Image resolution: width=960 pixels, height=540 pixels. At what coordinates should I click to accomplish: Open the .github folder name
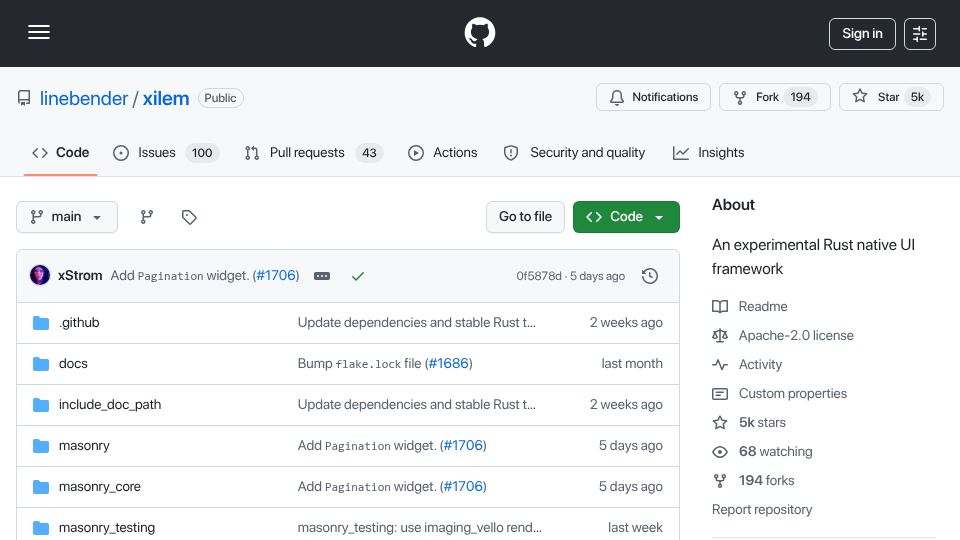point(79,323)
